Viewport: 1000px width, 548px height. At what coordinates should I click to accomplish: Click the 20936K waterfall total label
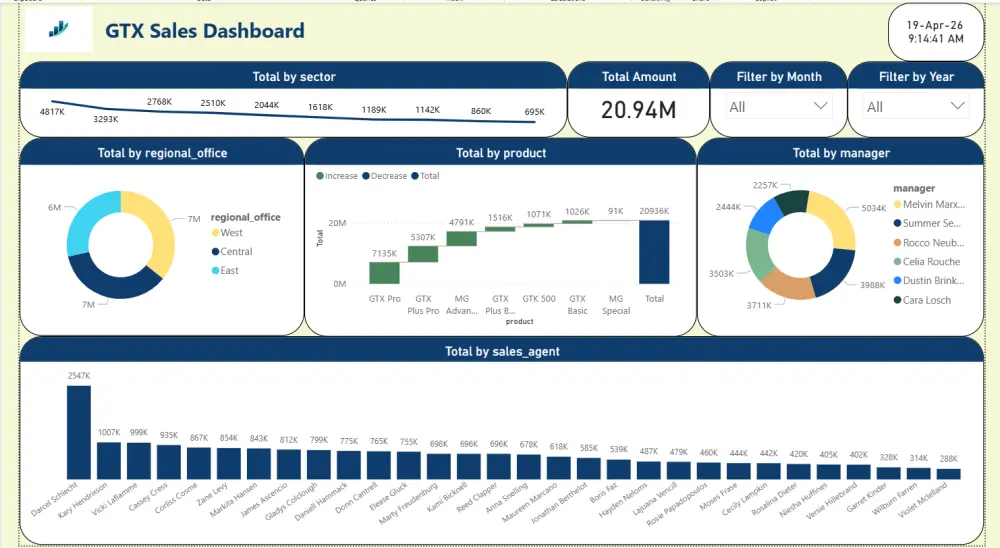click(654, 211)
